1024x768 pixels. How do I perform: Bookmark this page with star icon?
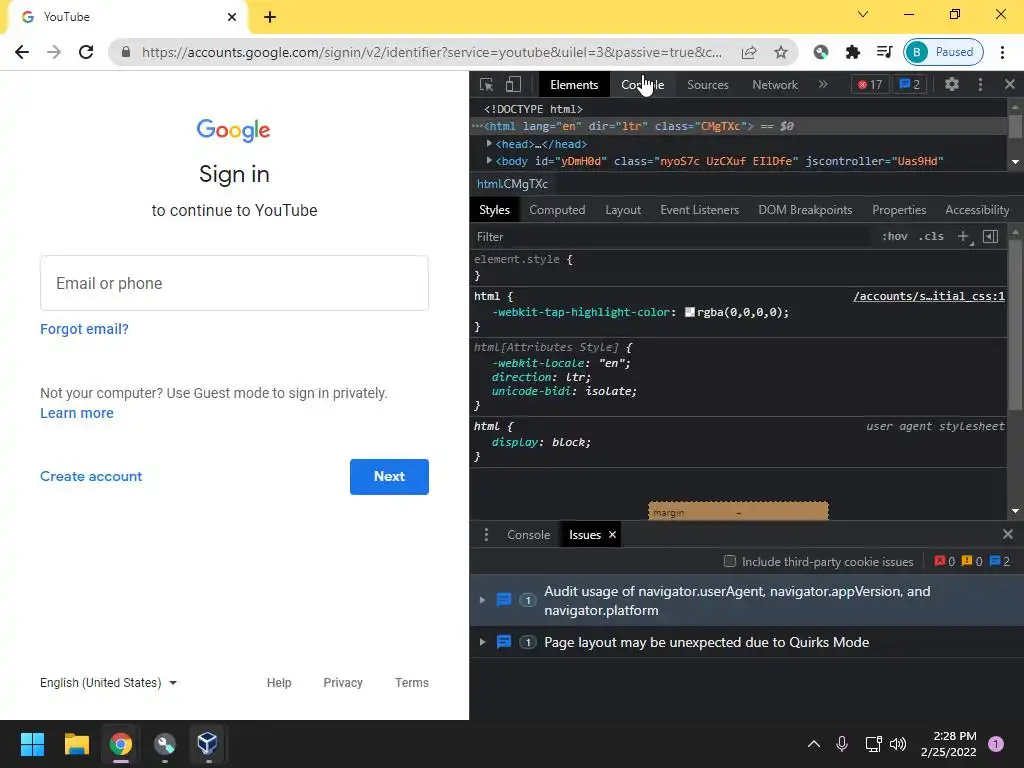[780, 52]
